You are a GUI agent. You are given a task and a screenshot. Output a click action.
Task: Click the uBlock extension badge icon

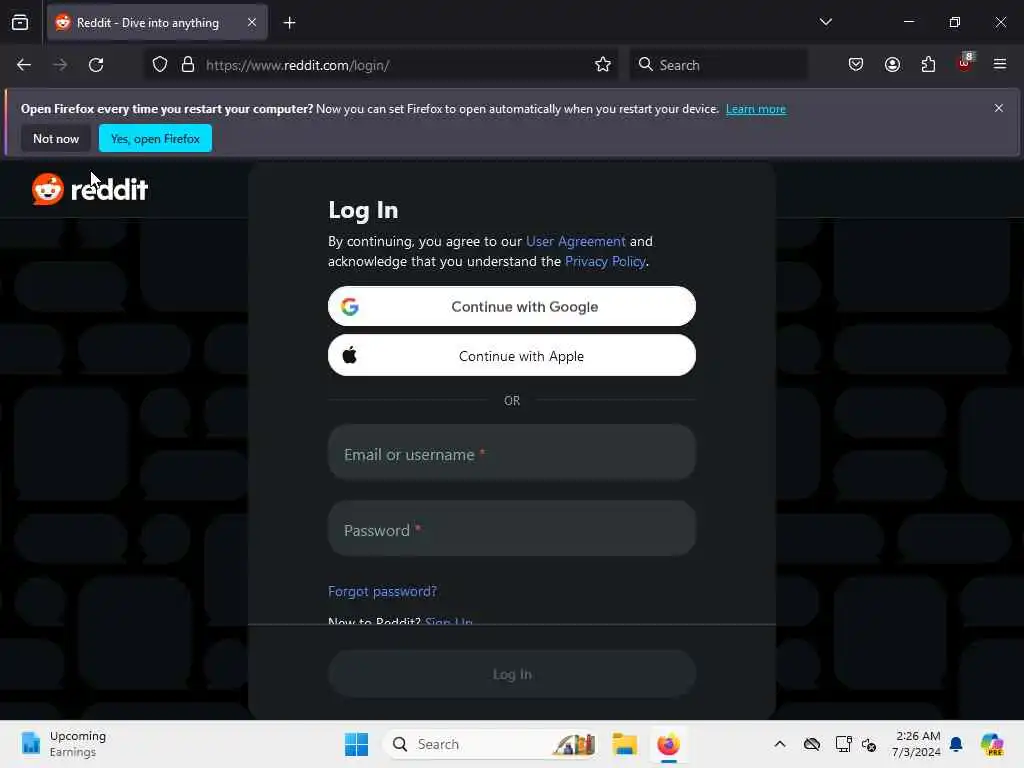(965, 63)
